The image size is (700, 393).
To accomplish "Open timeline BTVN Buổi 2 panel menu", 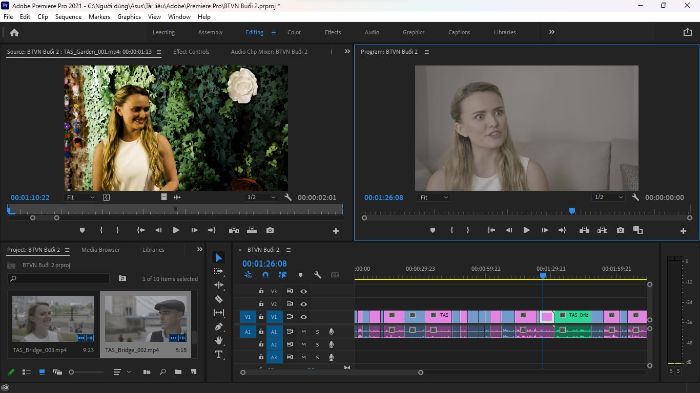I will click(x=288, y=250).
